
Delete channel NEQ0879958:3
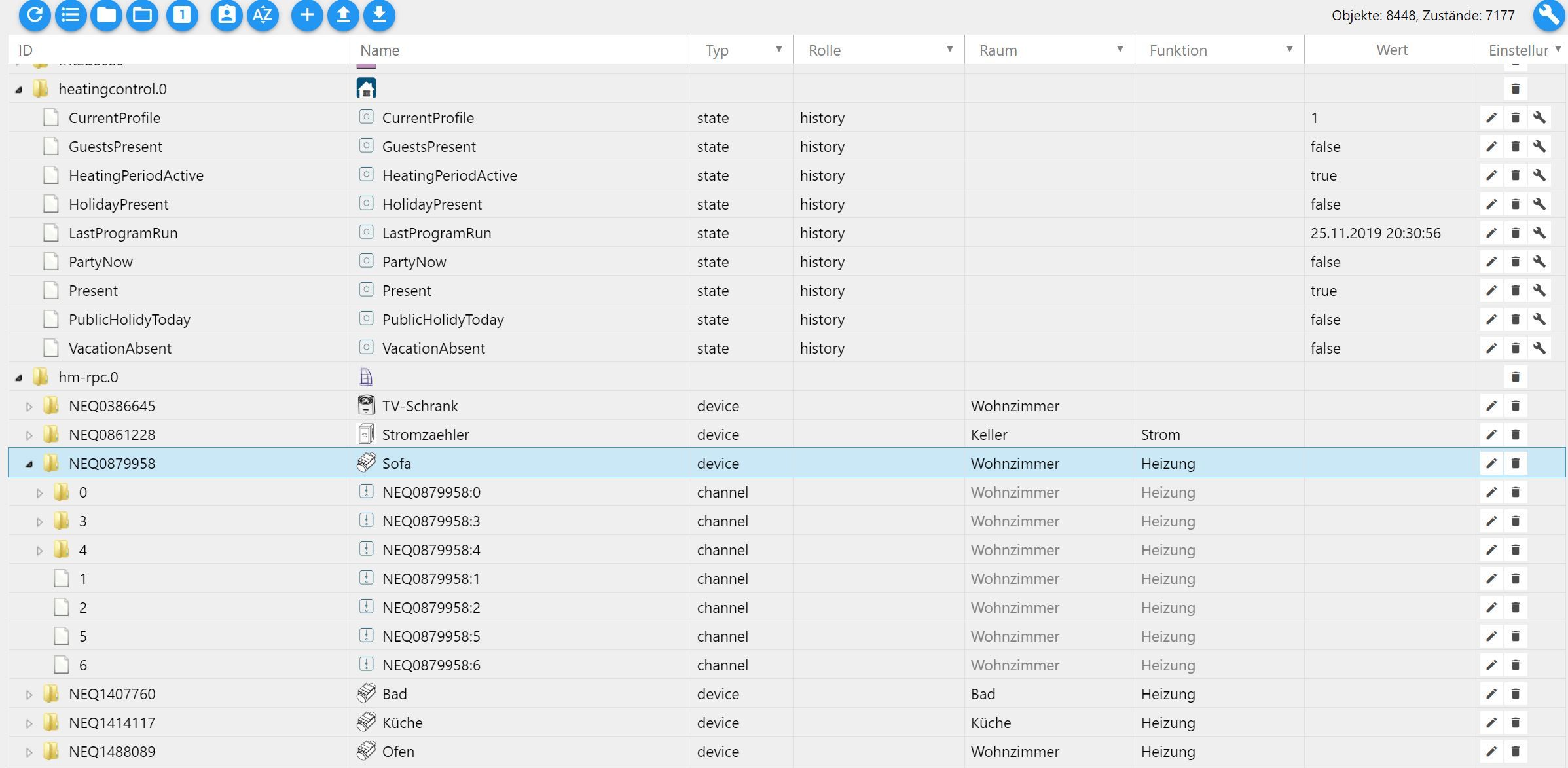tap(1515, 521)
